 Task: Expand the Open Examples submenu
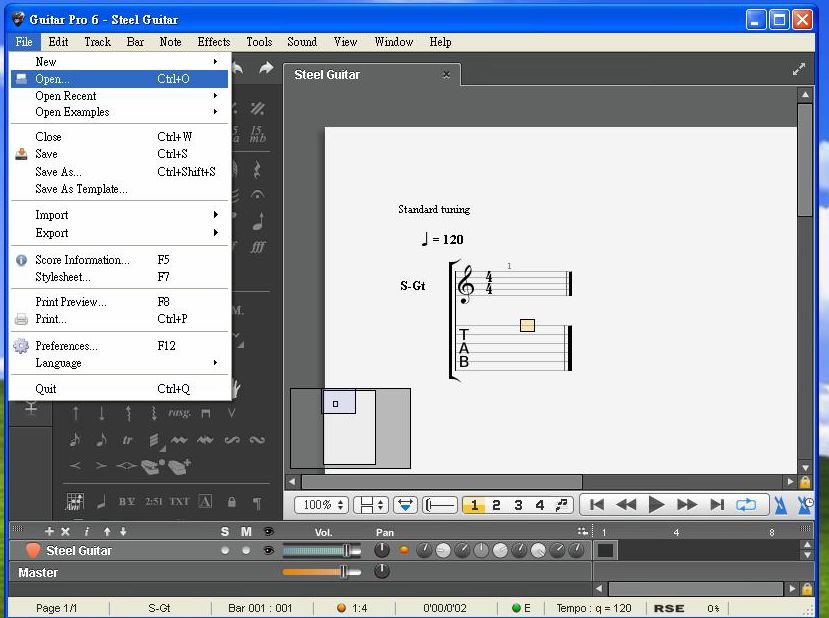click(x=119, y=112)
